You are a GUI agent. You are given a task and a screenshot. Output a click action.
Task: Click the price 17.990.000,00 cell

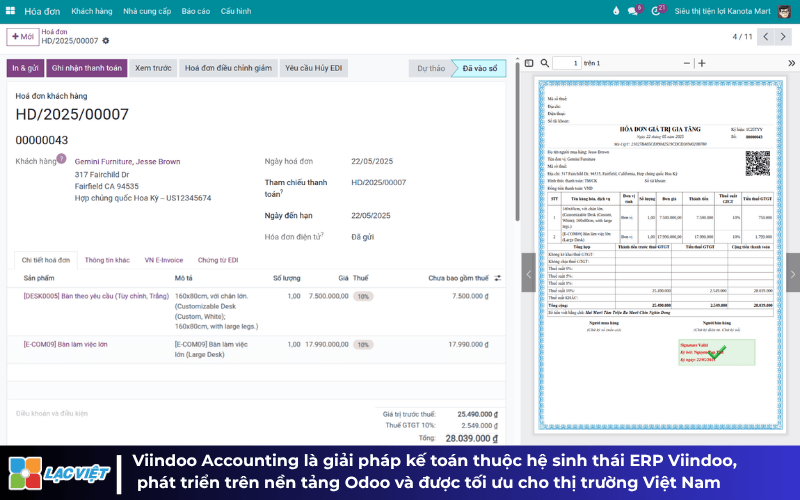(x=327, y=344)
